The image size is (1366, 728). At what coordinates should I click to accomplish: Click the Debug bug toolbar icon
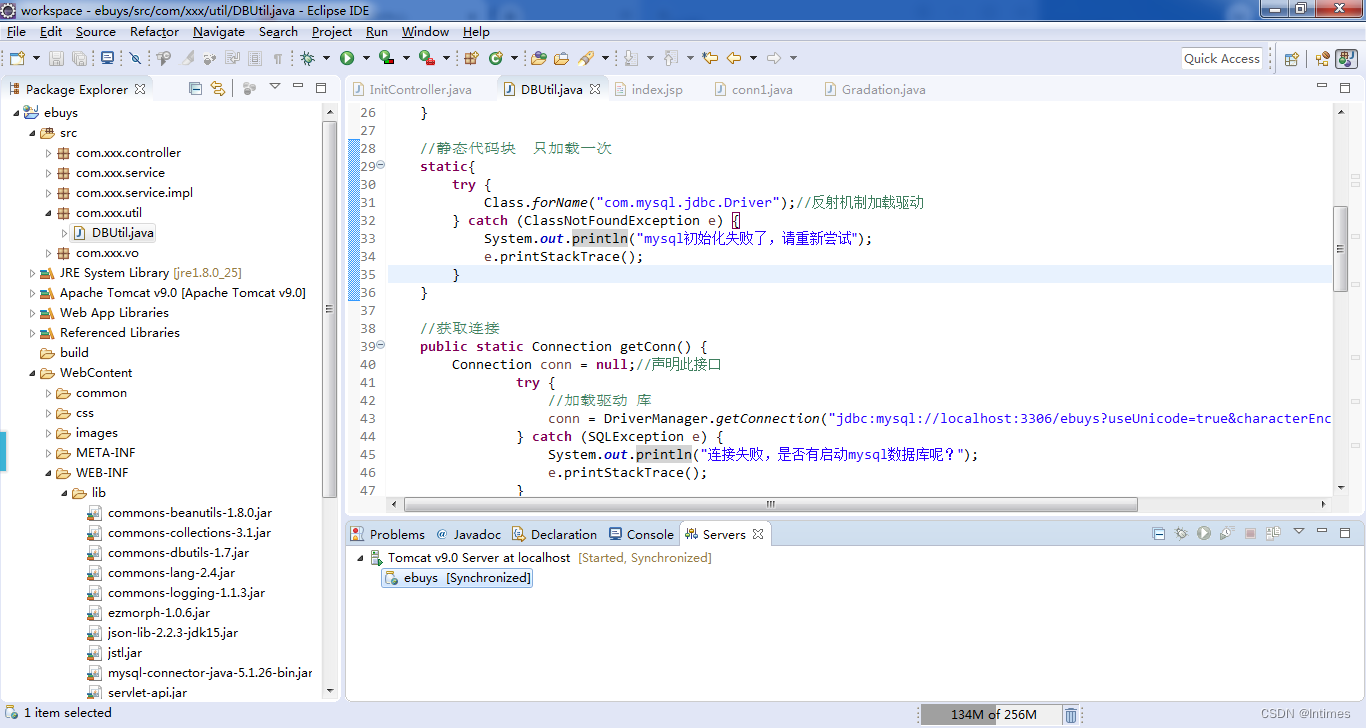coord(307,58)
